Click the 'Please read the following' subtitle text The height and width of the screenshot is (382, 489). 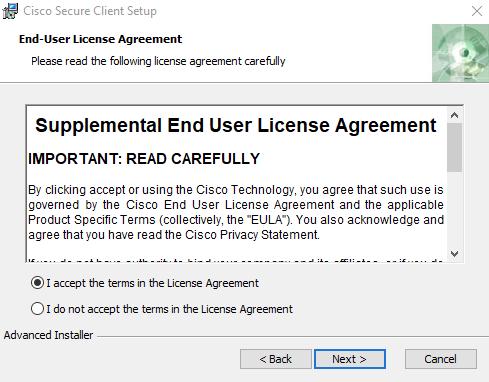158,61
